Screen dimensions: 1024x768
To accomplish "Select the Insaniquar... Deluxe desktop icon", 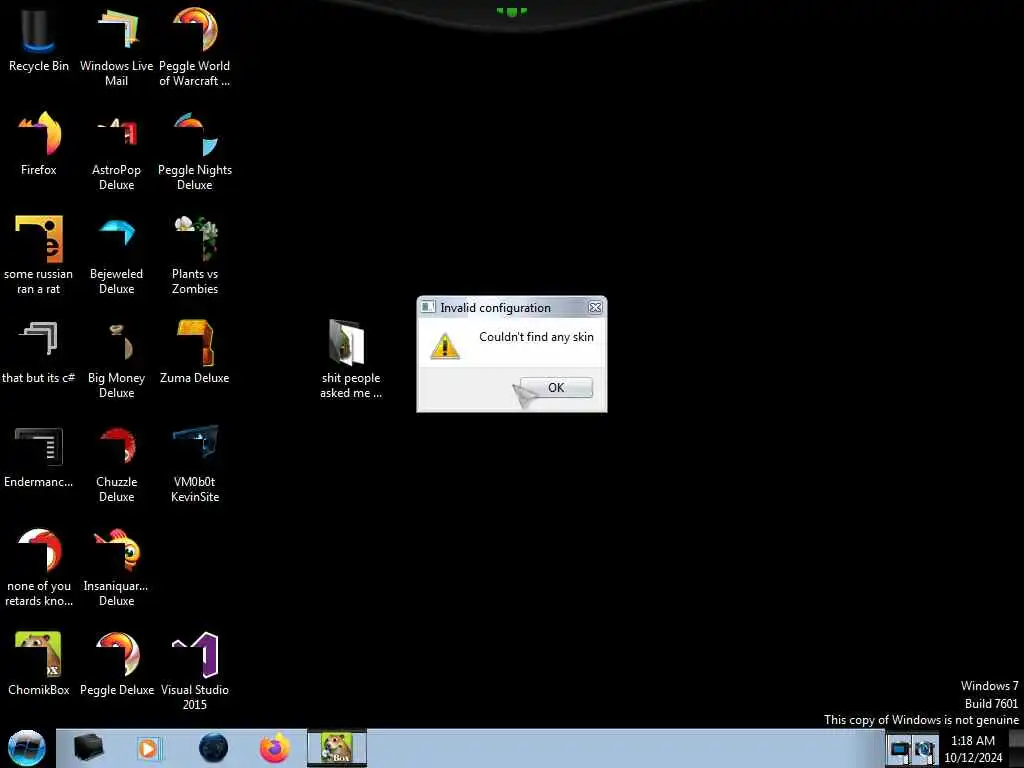I will (116, 568).
